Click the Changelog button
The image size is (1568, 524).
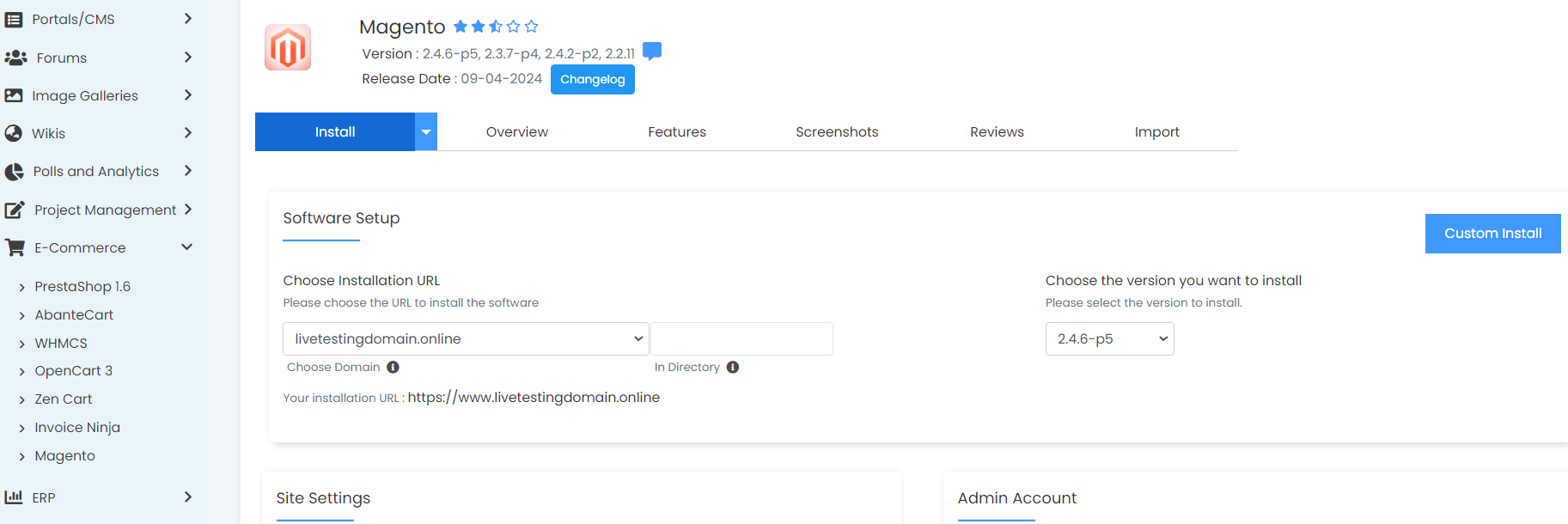(x=593, y=79)
